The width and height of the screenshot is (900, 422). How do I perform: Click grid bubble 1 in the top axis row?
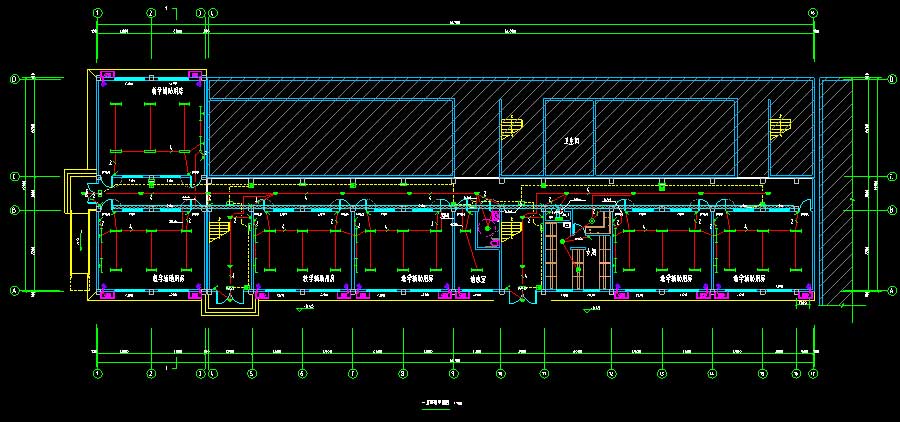pos(97,12)
